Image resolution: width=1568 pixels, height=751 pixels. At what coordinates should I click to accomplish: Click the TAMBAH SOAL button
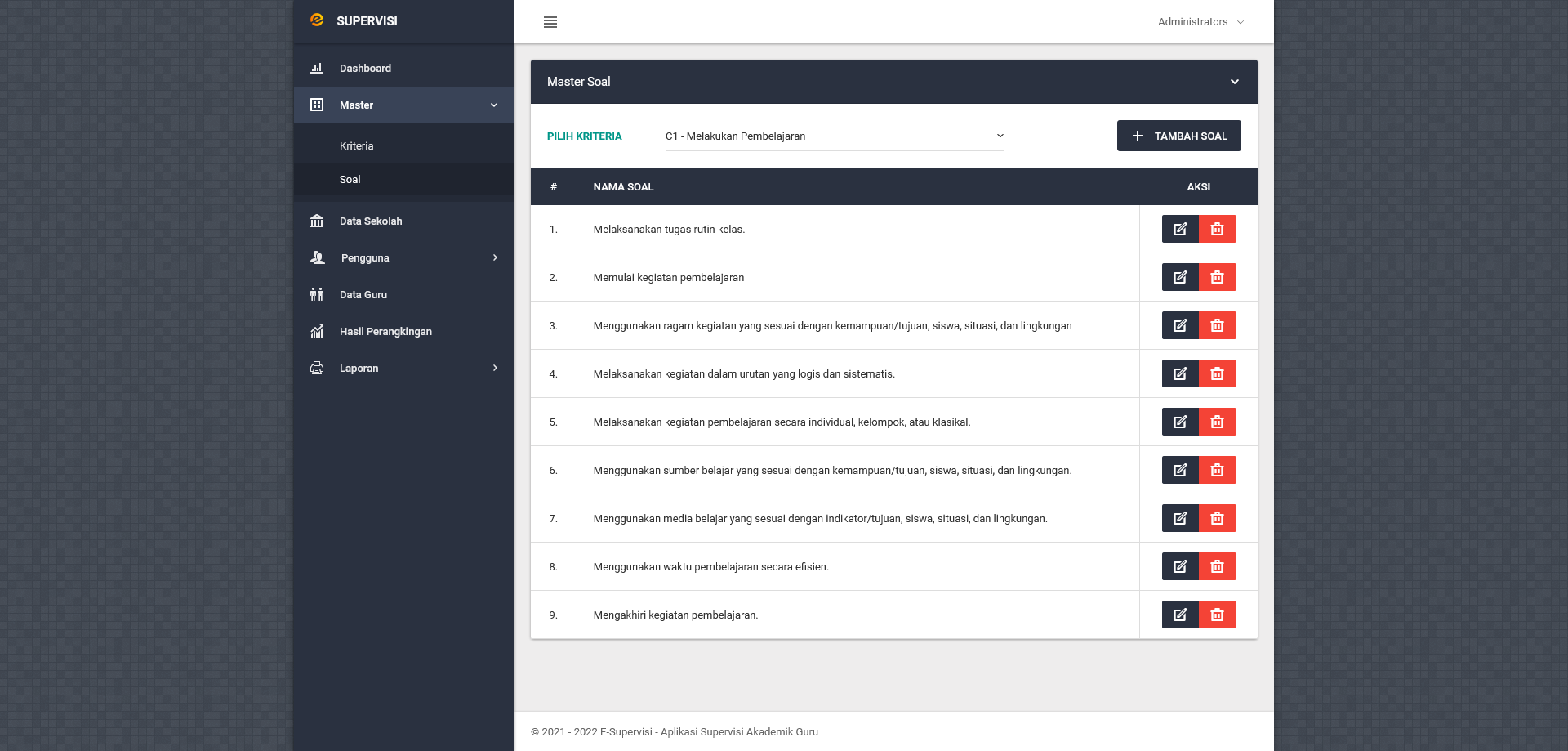1178,136
